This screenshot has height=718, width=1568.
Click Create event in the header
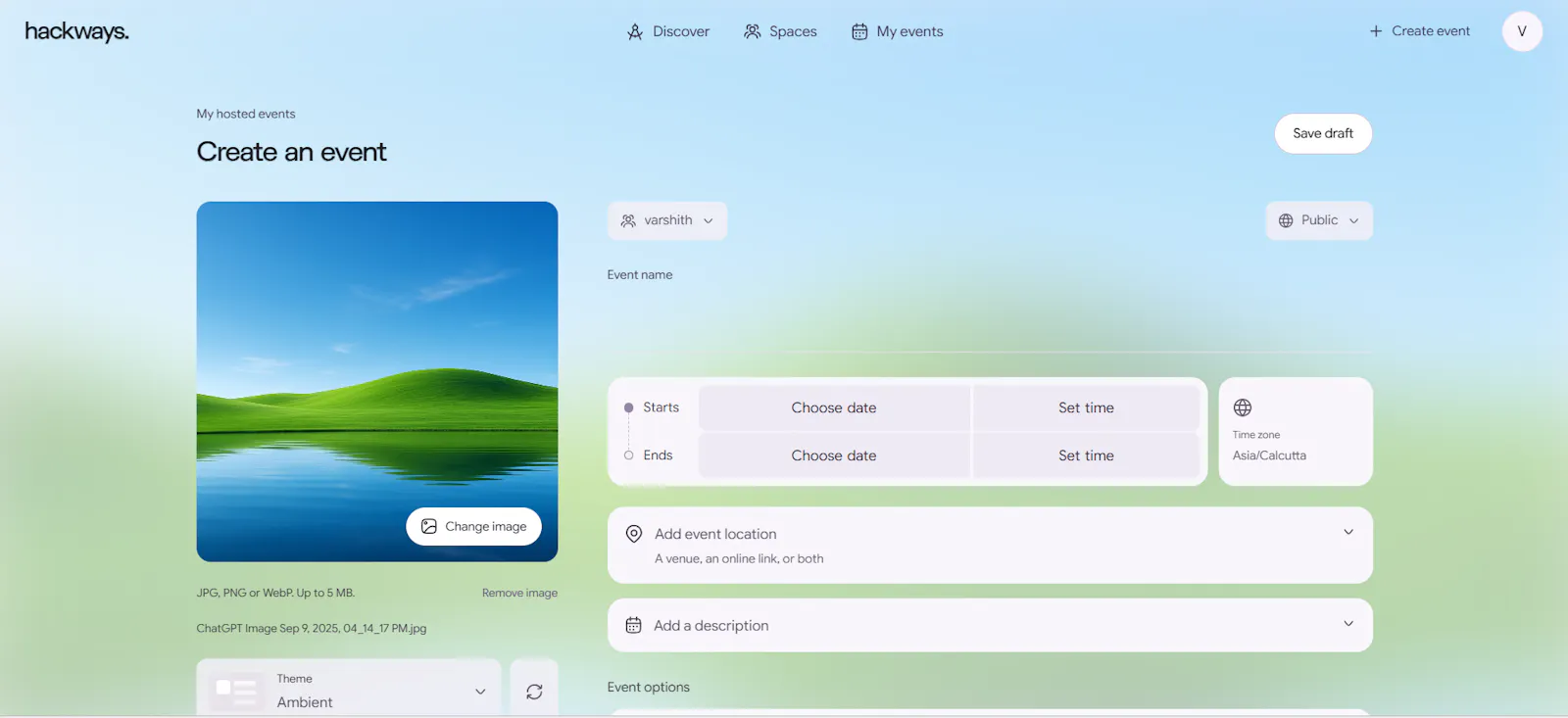(x=1419, y=31)
